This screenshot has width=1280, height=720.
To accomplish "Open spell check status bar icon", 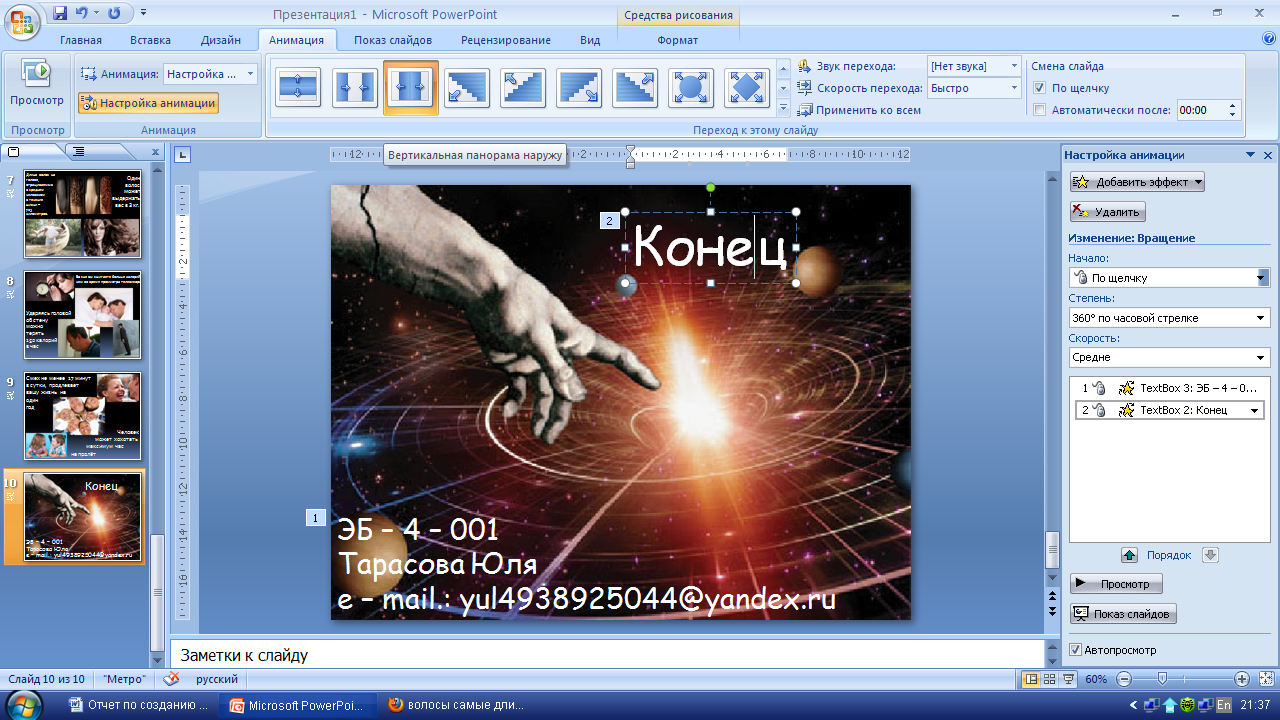I will pyautogui.click(x=171, y=679).
